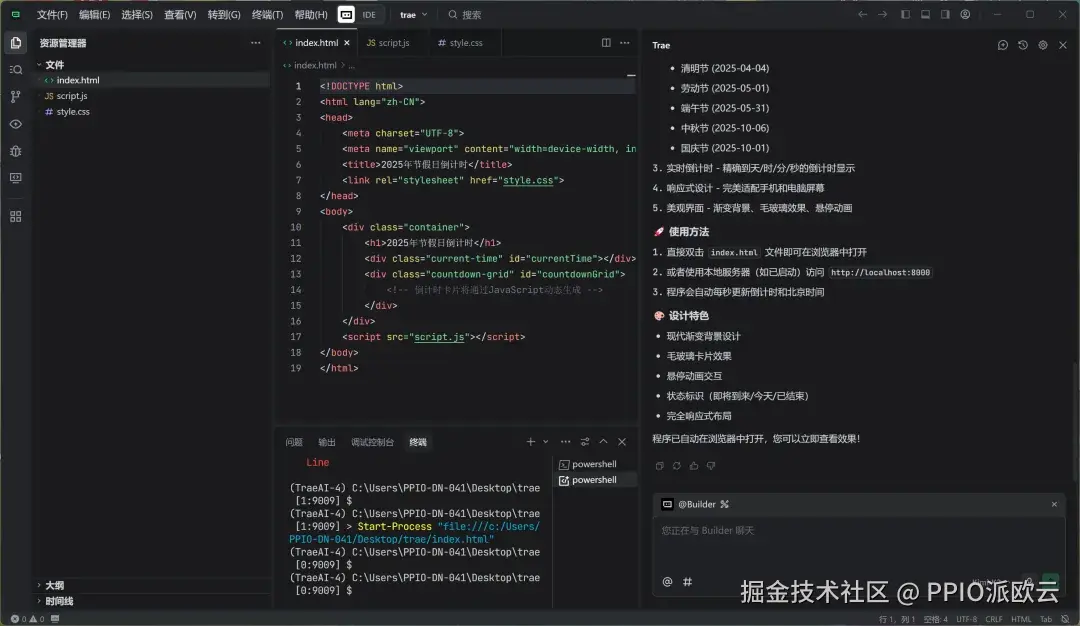Open the 文件(F) menu
1080x626 pixels.
(x=52, y=14)
